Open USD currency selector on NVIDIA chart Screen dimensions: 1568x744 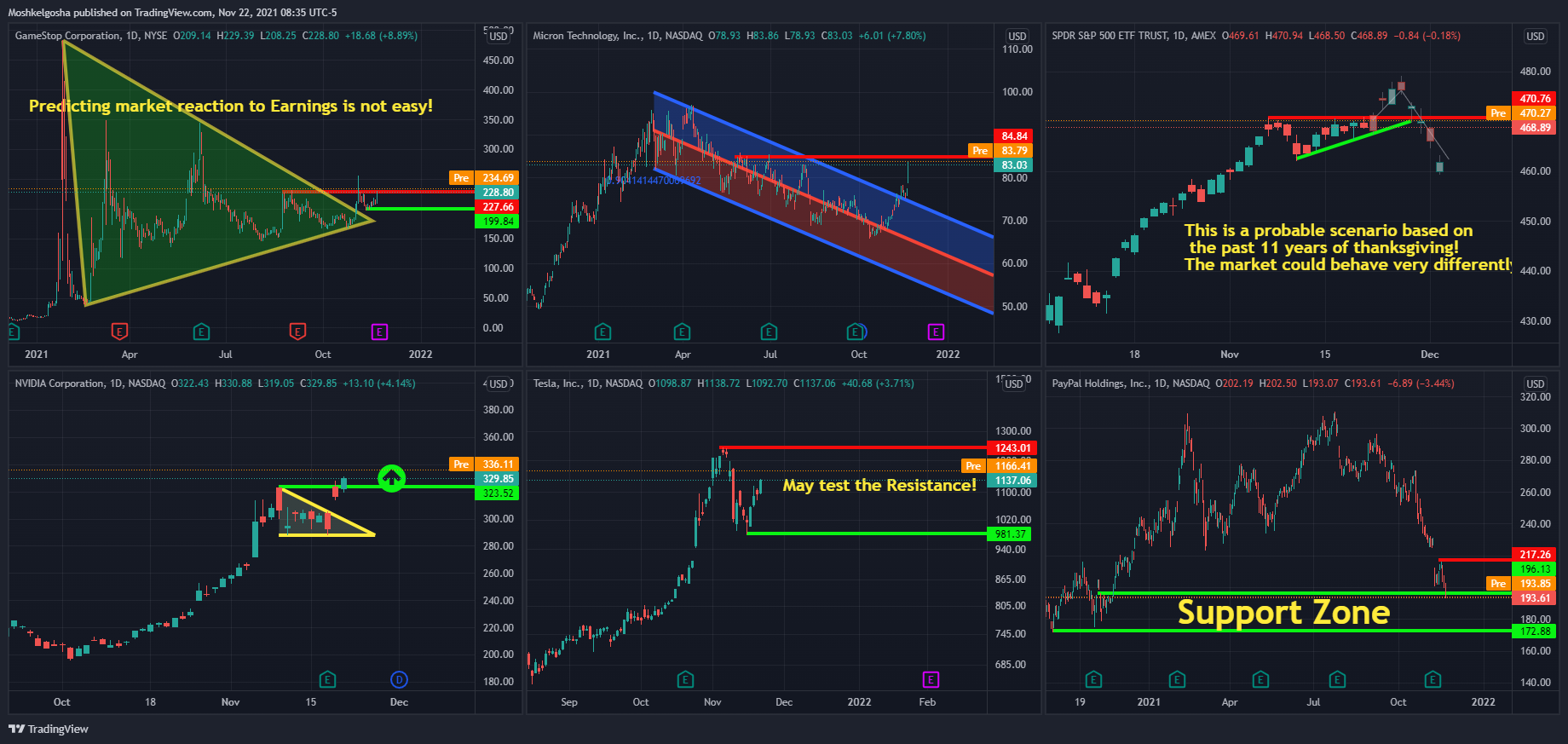tap(499, 384)
